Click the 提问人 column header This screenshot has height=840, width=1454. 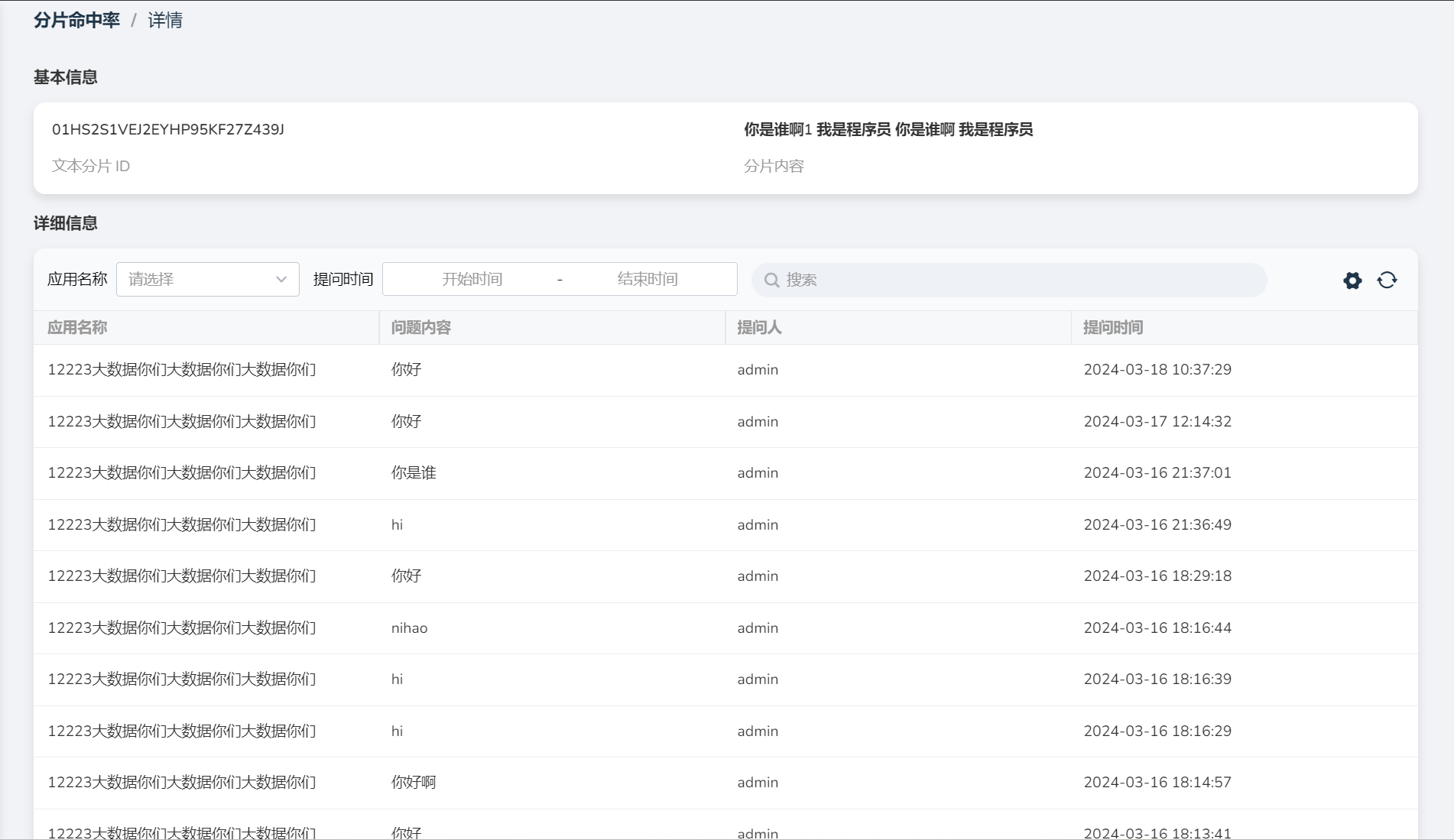click(758, 328)
